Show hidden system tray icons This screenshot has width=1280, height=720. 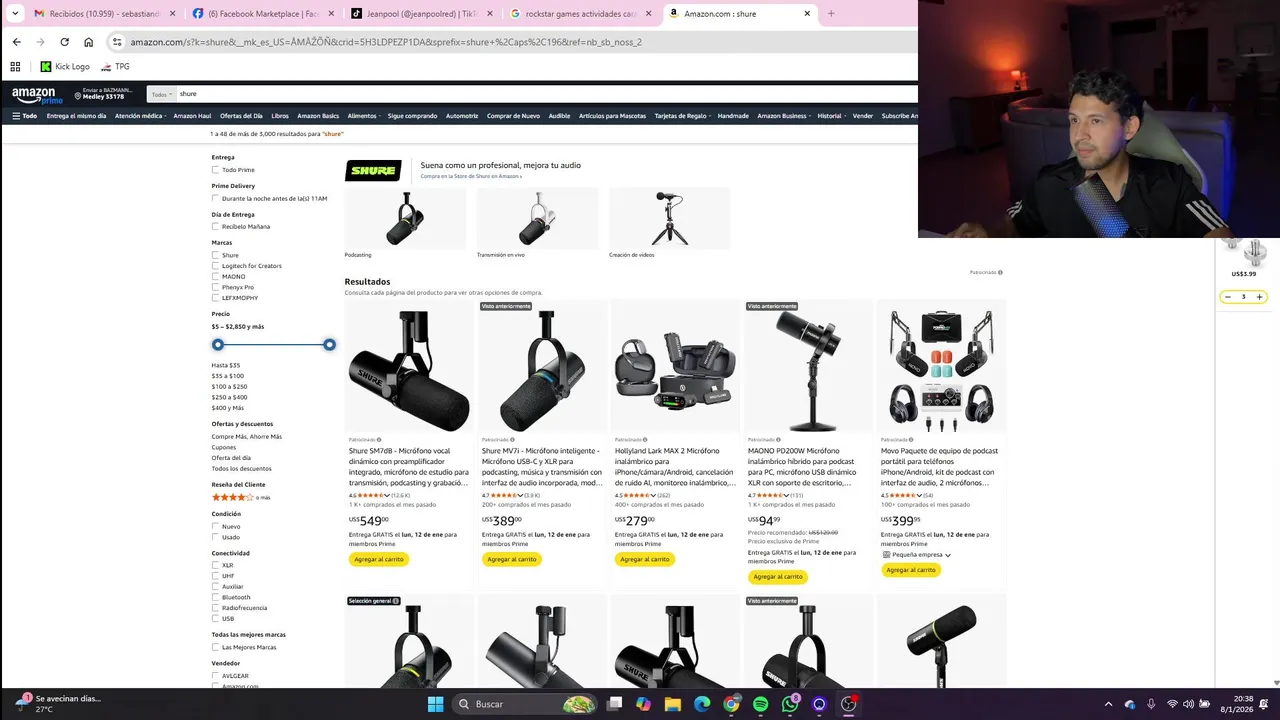1108,704
